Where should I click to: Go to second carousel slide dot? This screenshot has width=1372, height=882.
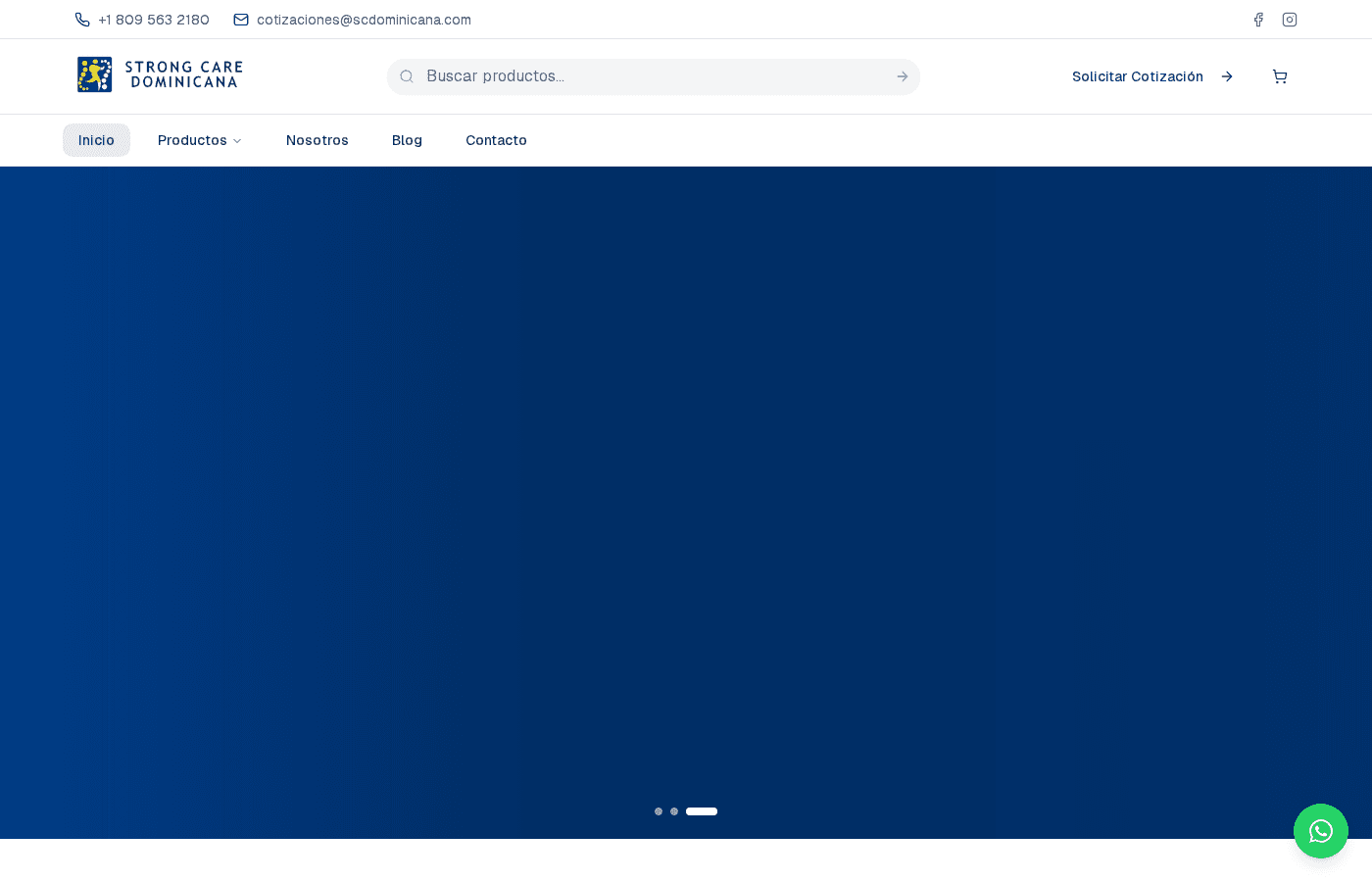pos(674,811)
